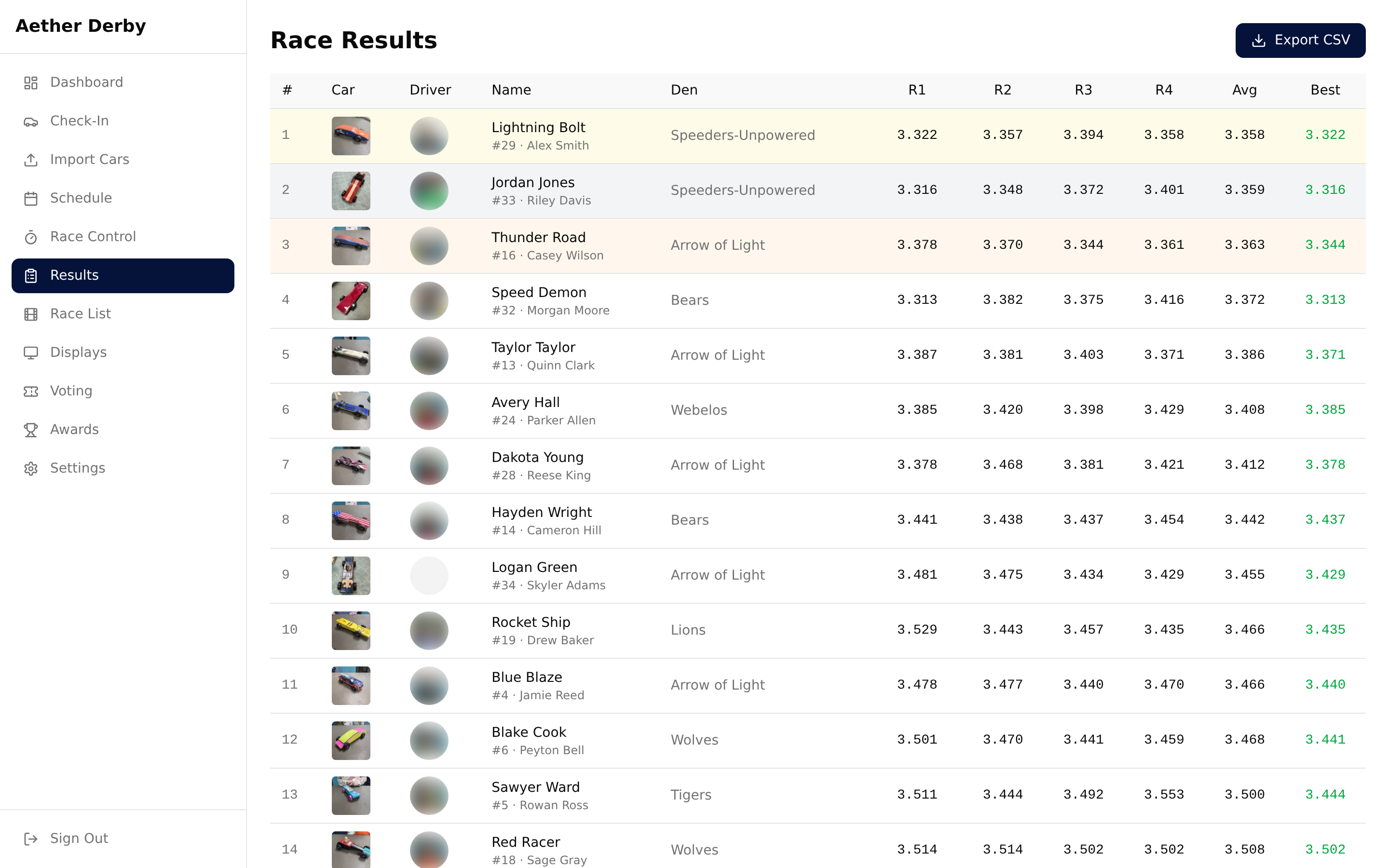Click the download icon on Export CSV
Viewport: 1389px width, 868px height.
[x=1258, y=40]
